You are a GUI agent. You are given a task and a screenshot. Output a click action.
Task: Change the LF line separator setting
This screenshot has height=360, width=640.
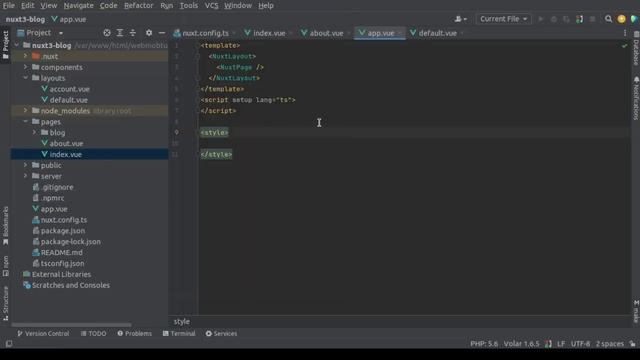click(561, 344)
